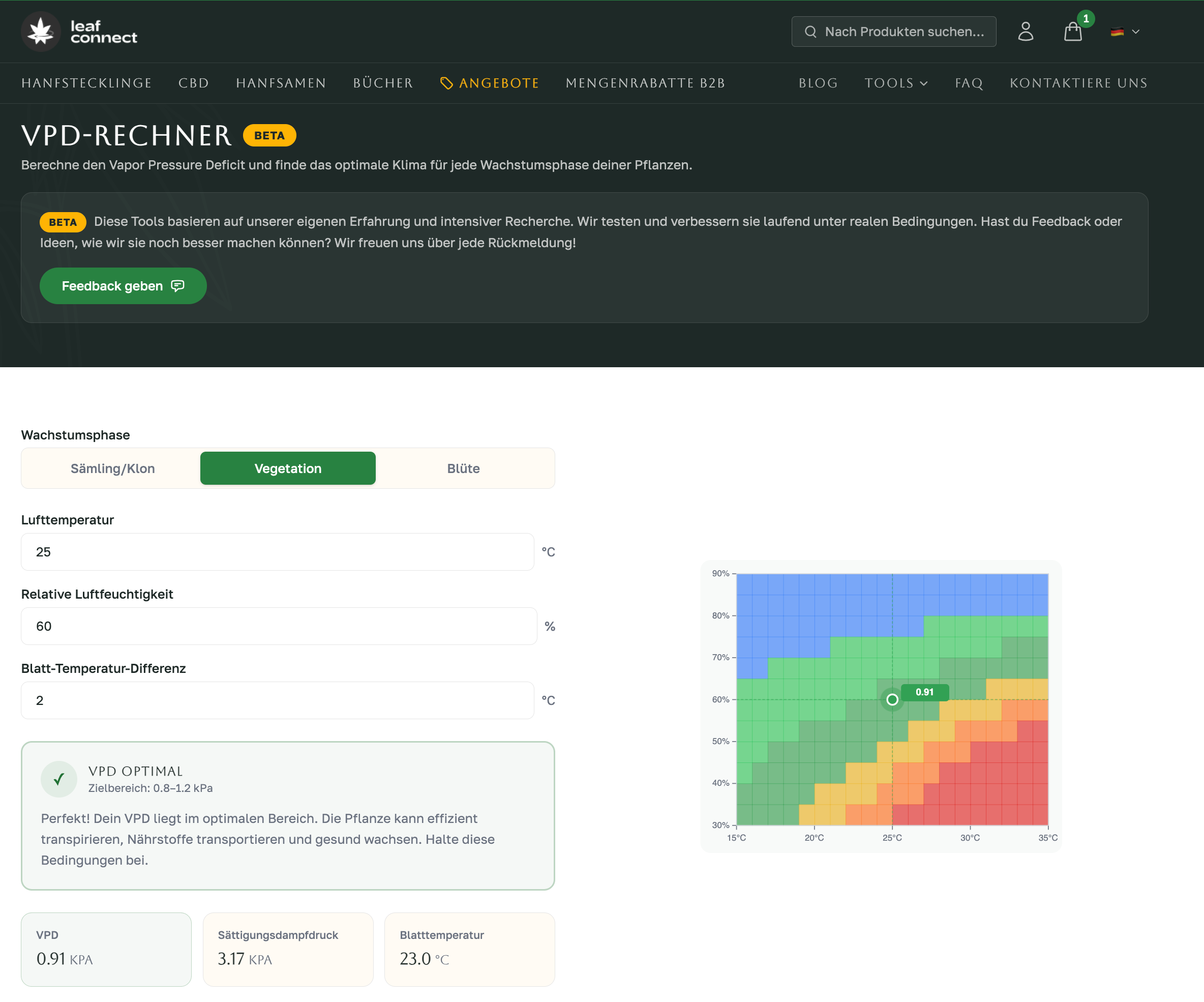Expand the Tools dropdown menu

point(895,83)
